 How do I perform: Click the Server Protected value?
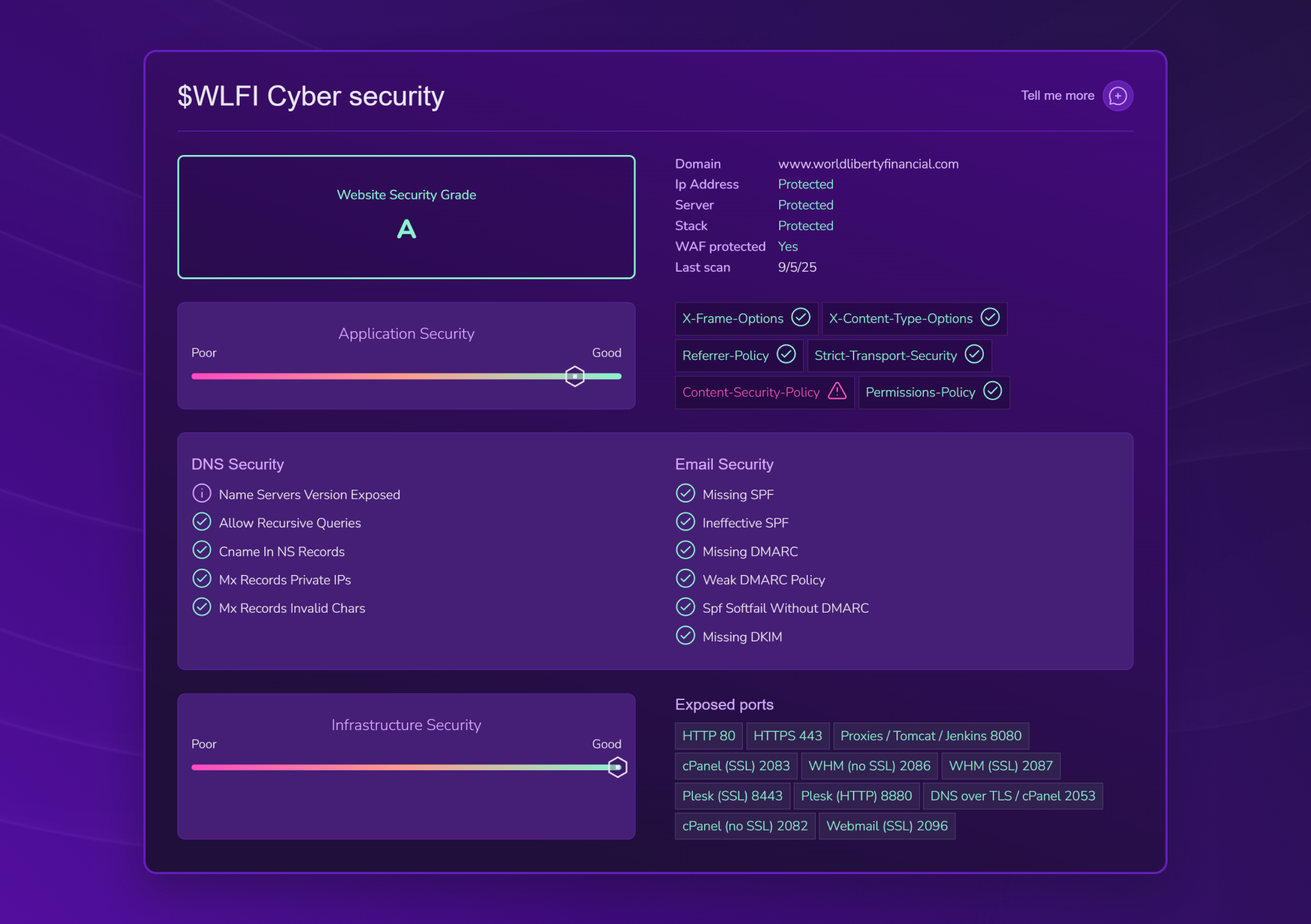point(806,205)
